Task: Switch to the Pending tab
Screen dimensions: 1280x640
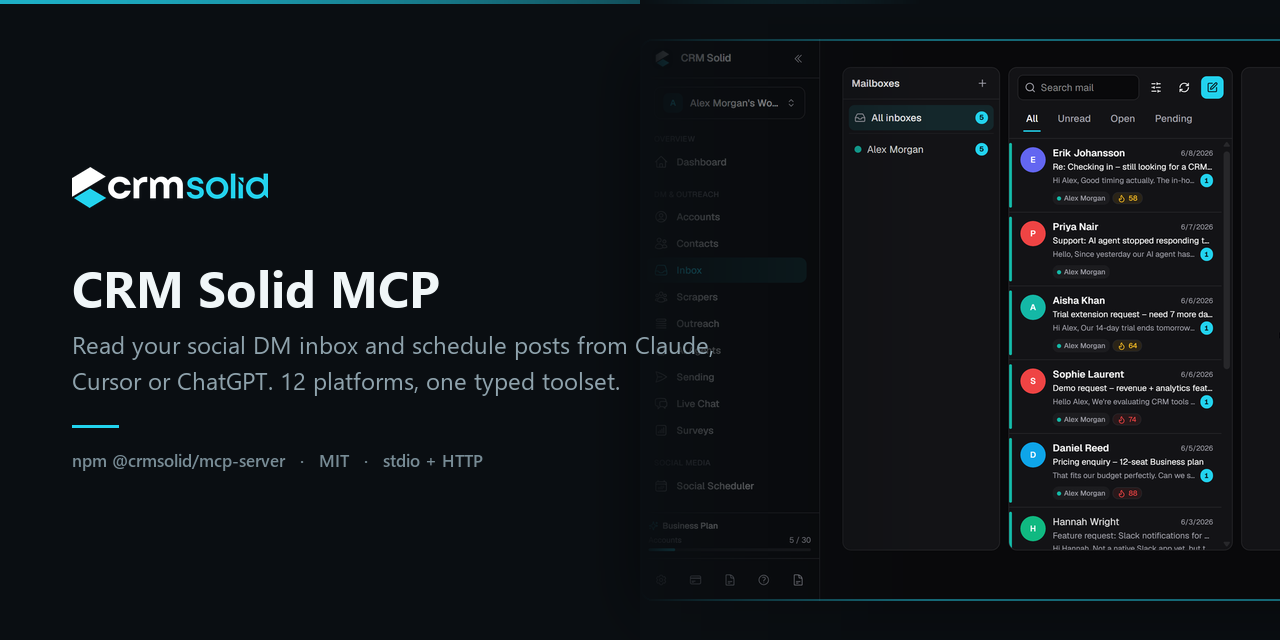Action: [x=1173, y=119]
